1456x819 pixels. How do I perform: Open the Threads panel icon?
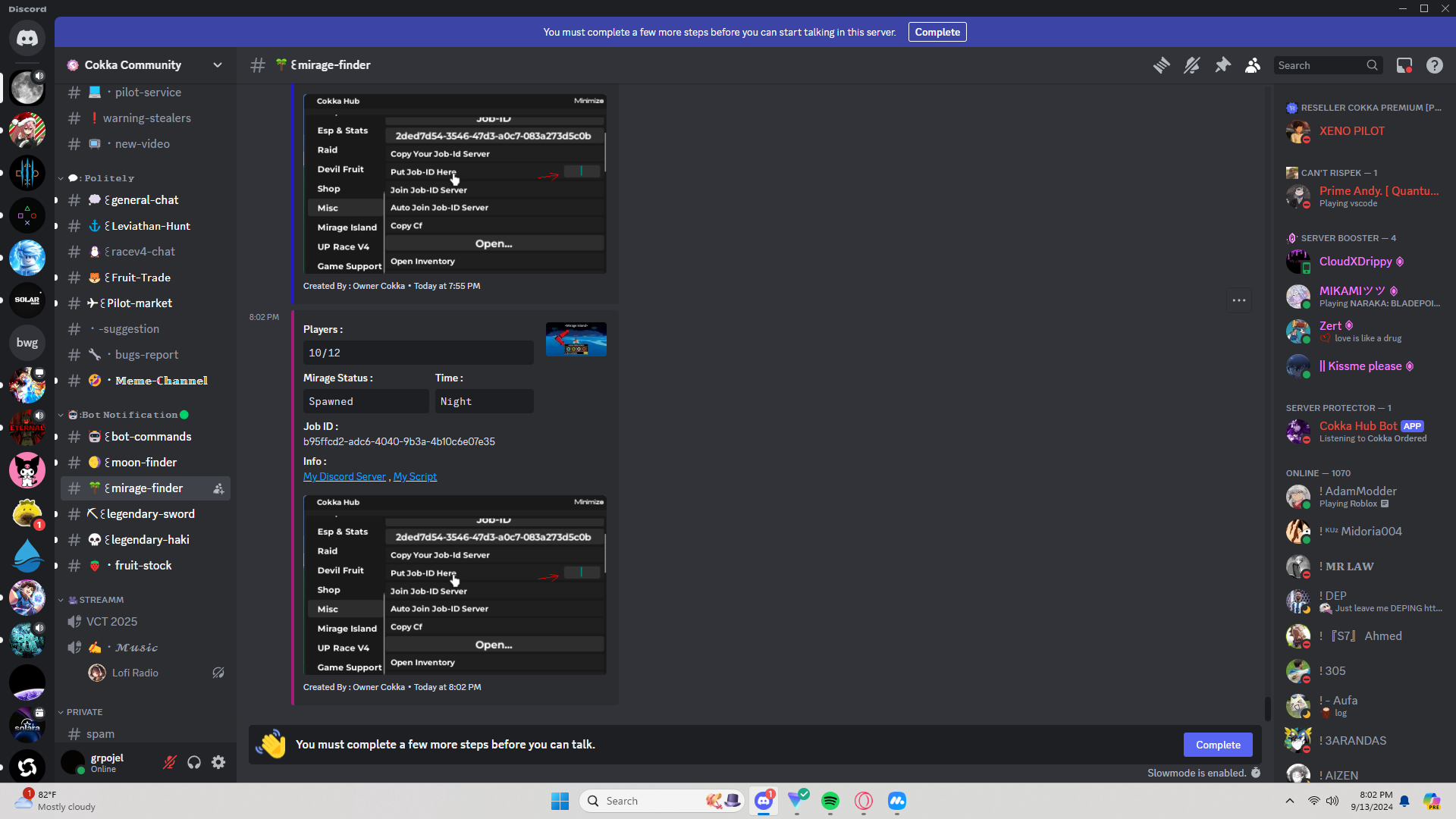[1161, 65]
